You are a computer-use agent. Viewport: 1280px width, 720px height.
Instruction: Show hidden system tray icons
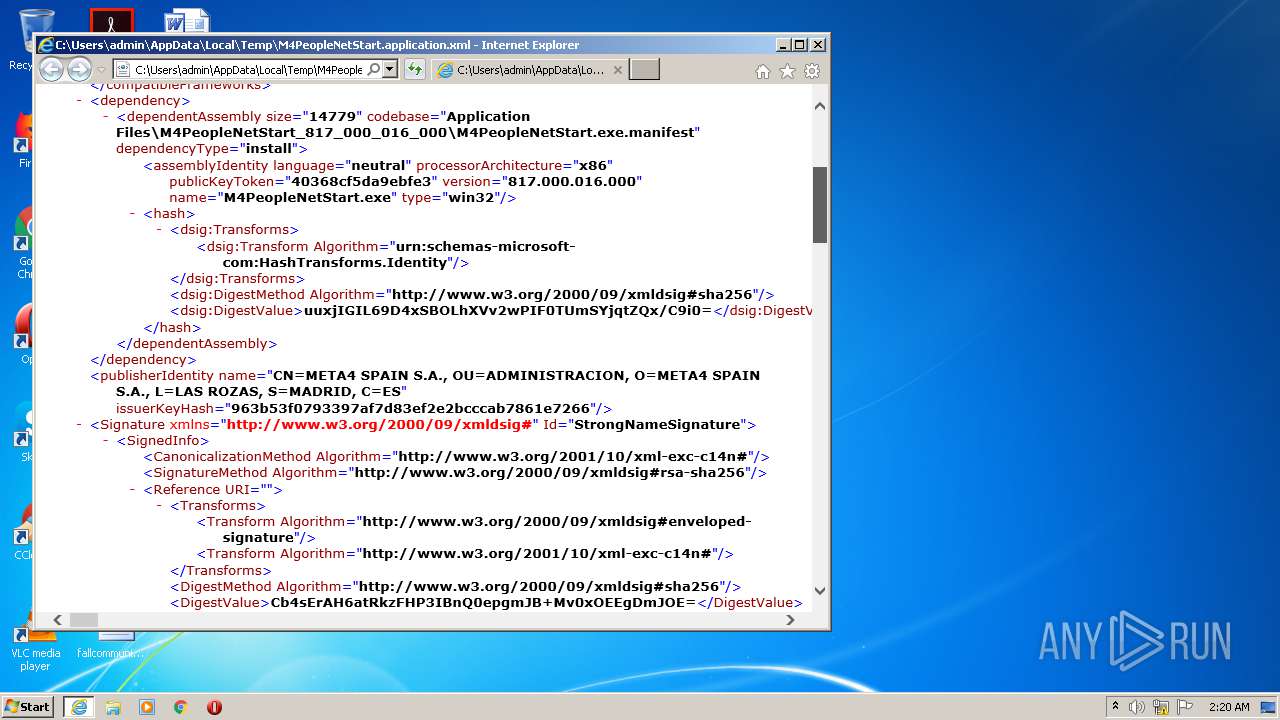[1115, 706]
